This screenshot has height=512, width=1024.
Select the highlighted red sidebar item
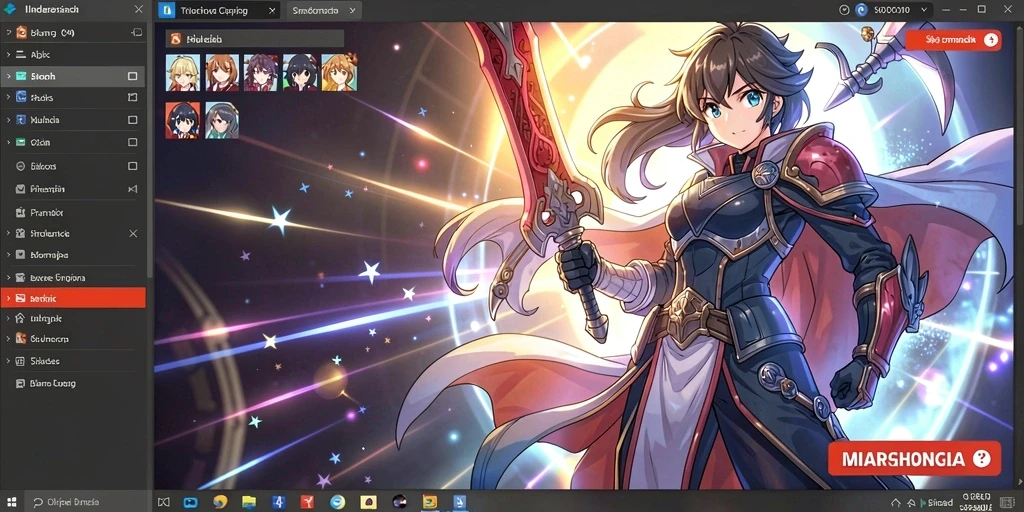[x=73, y=298]
